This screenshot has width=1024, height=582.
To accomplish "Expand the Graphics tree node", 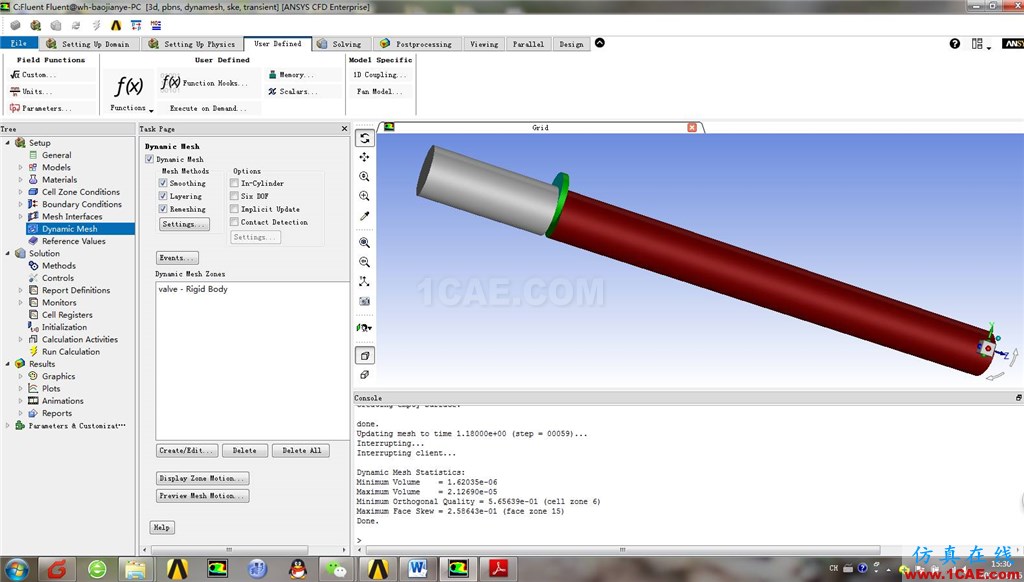I will click(x=20, y=377).
